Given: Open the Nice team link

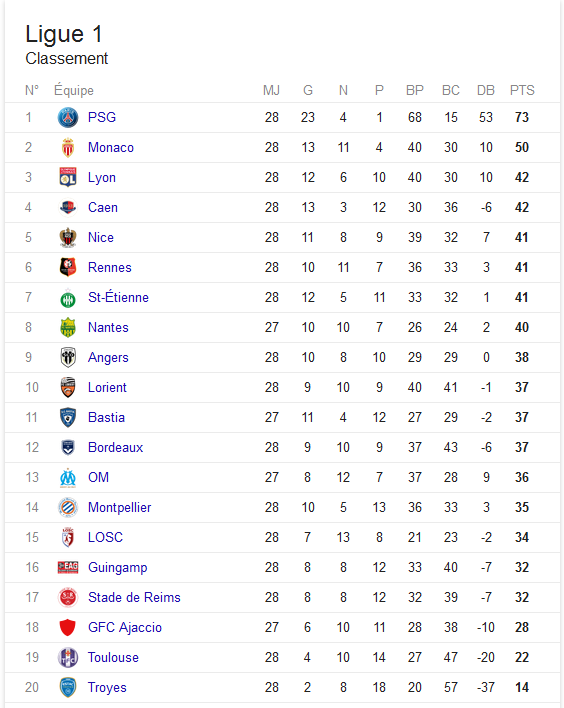Looking at the screenshot, I should coord(101,237).
